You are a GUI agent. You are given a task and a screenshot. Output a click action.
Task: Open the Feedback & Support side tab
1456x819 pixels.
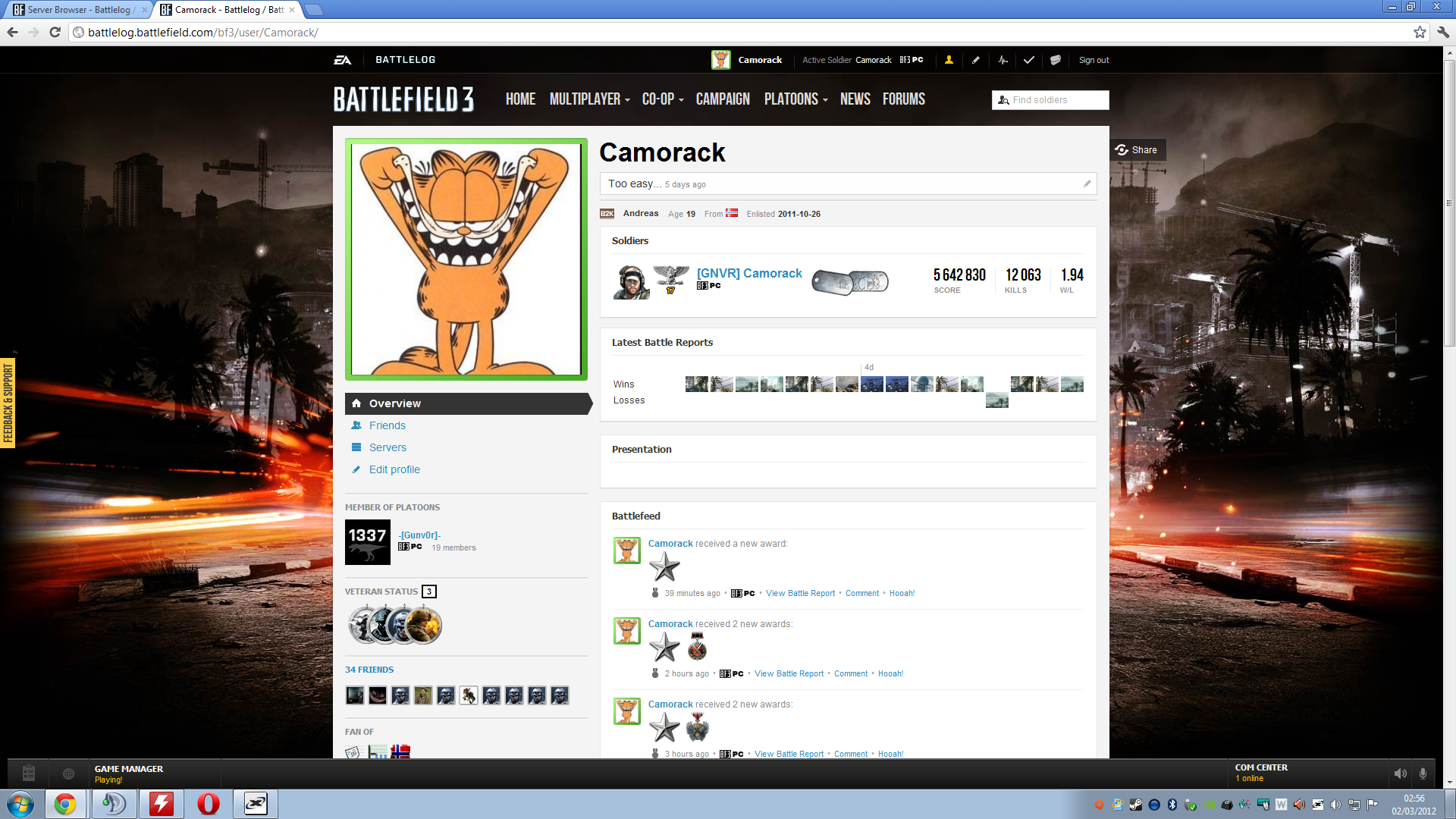(8, 403)
